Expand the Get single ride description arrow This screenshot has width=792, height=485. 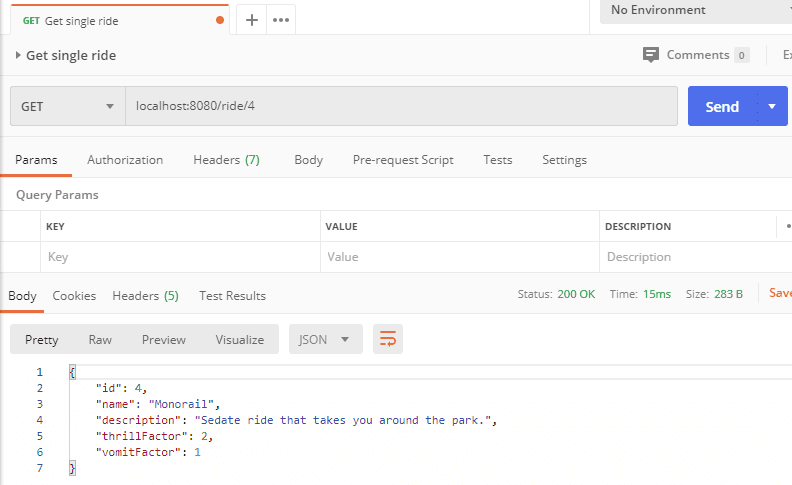pos(18,56)
